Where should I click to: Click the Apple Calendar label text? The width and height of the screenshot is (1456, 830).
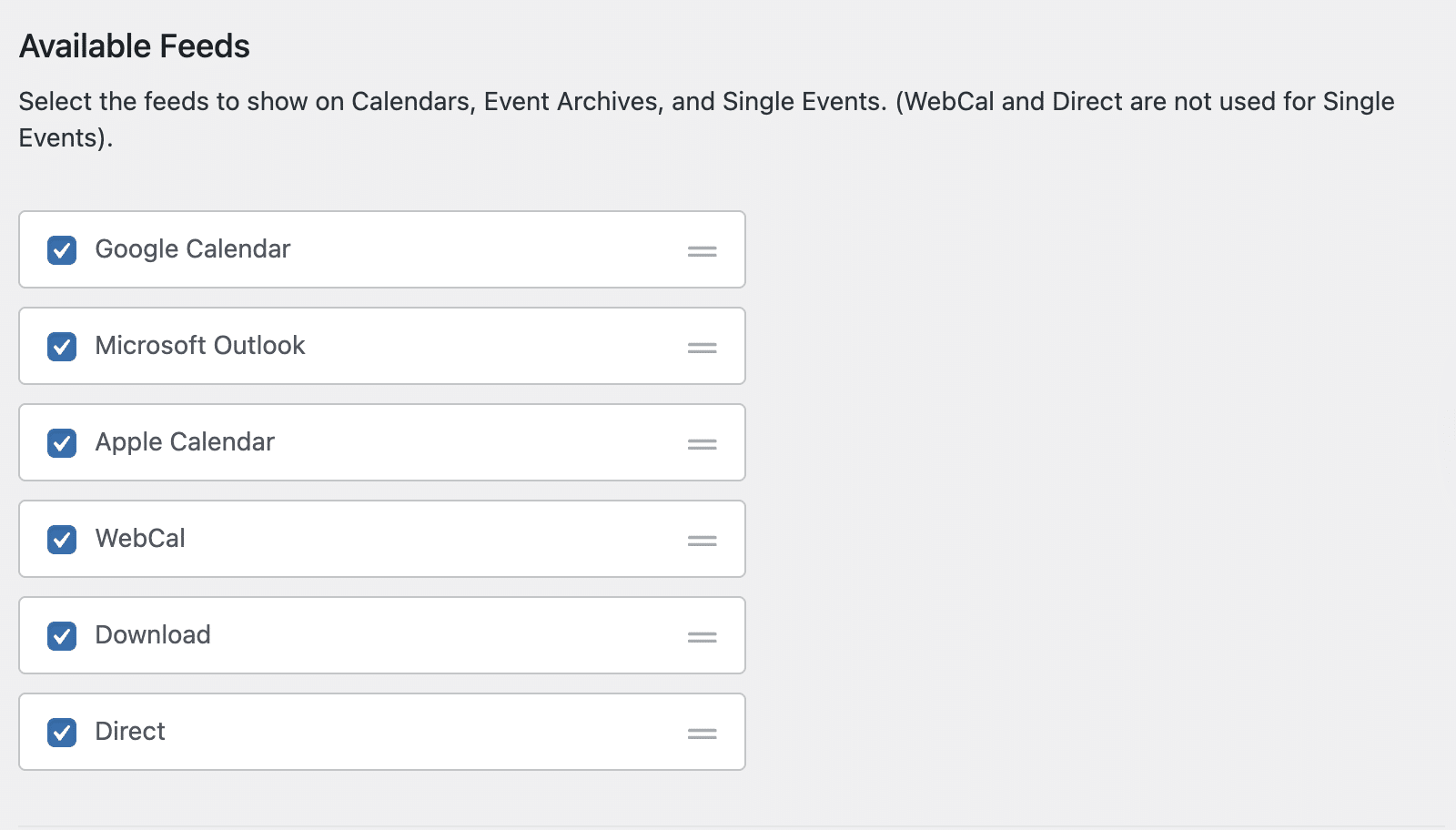(x=185, y=443)
